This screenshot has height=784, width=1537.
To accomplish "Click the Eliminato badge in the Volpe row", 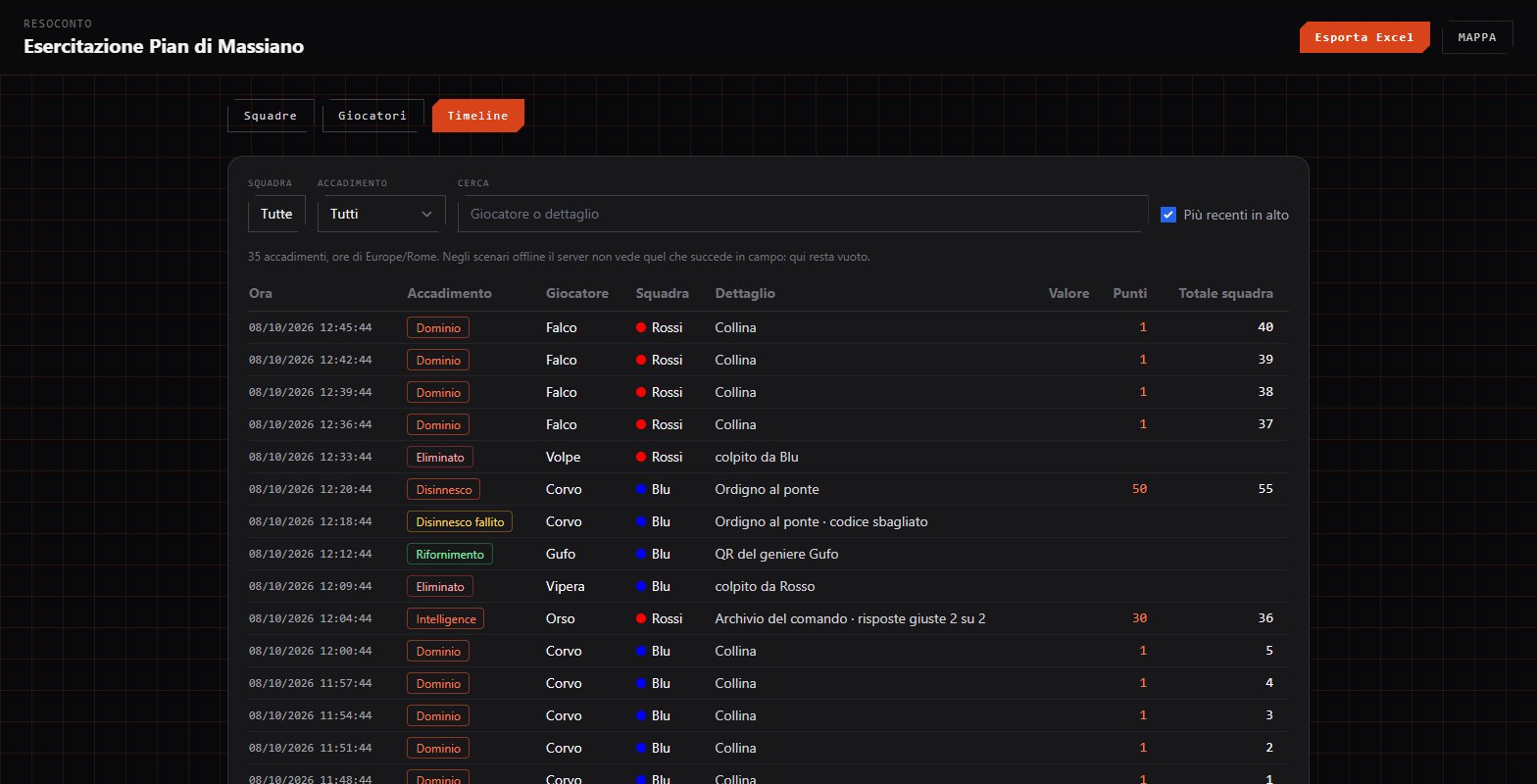I will click(x=440, y=457).
